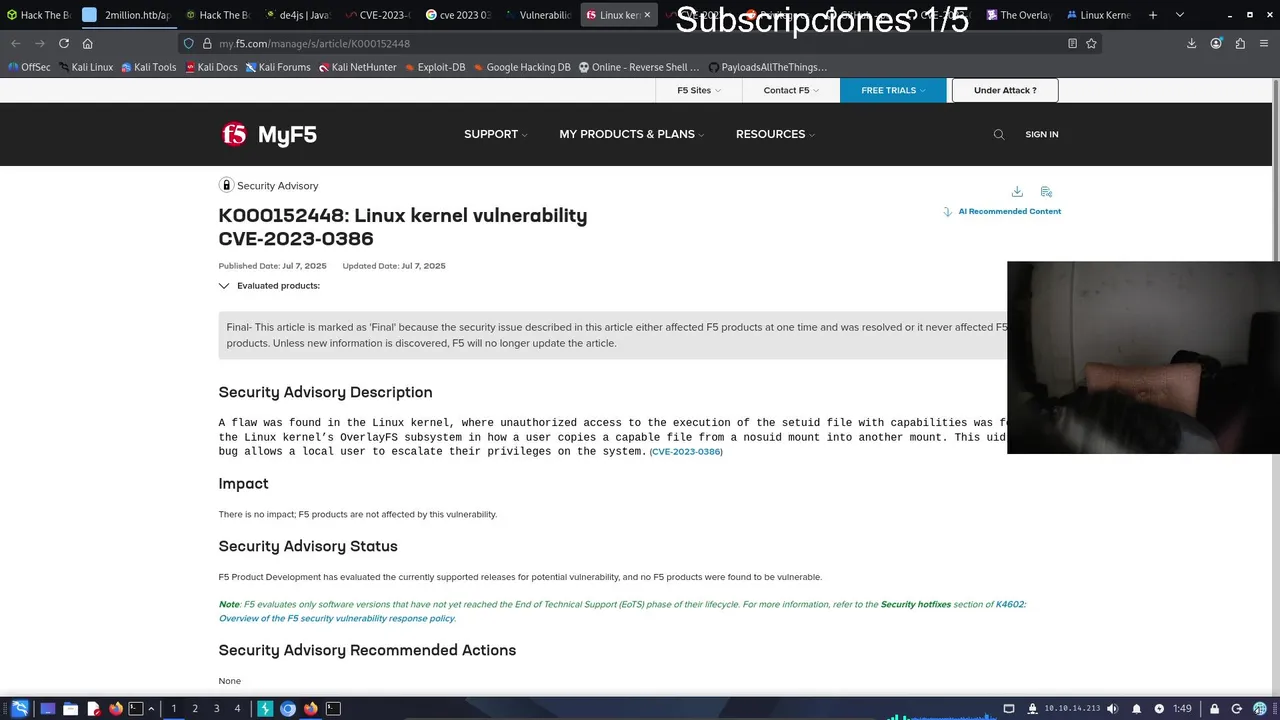Image resolution: width=1280 pixels, height=720 pixels.
Task: Switch to workspace 2
Action: [195, 708]
